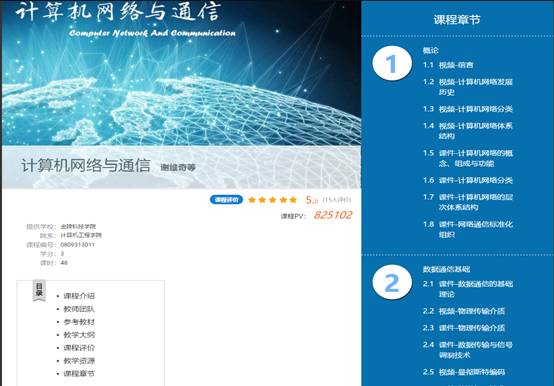554x386 pixels.
Task: Go to 教师团队 in the contents list
Action: pos(79,309)
